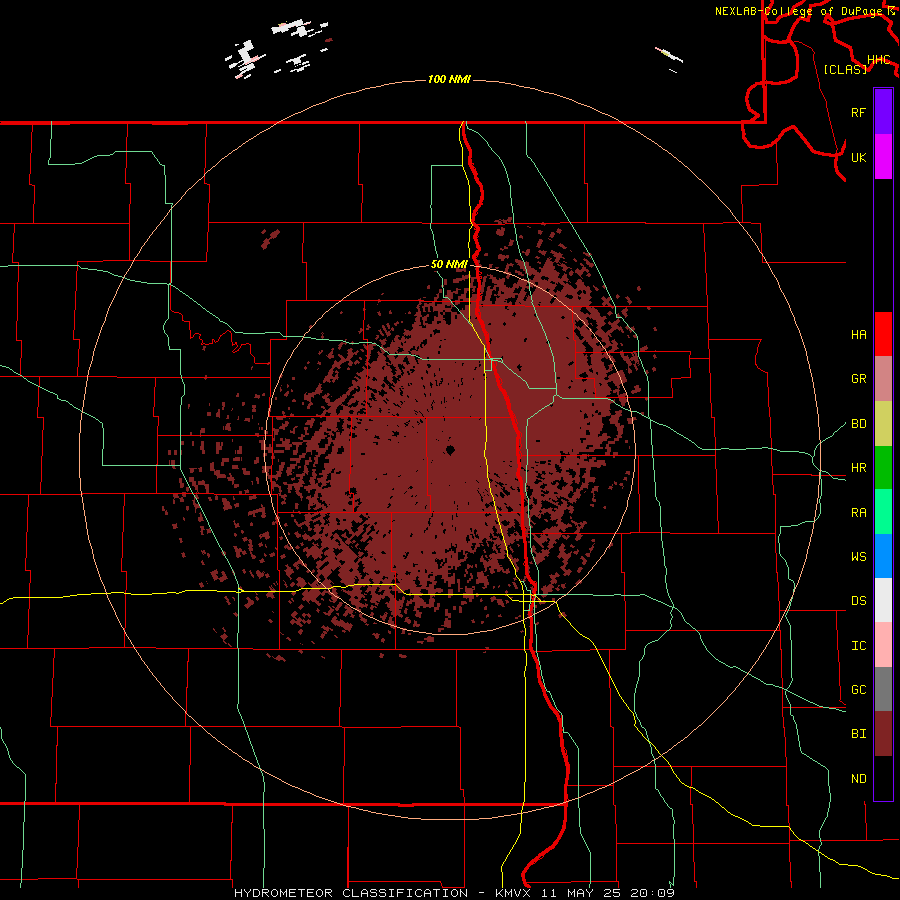The width and height of the screenshot is (900, 900).
Task: Click the HA red legend swatch
Action: tap(883, 334)
